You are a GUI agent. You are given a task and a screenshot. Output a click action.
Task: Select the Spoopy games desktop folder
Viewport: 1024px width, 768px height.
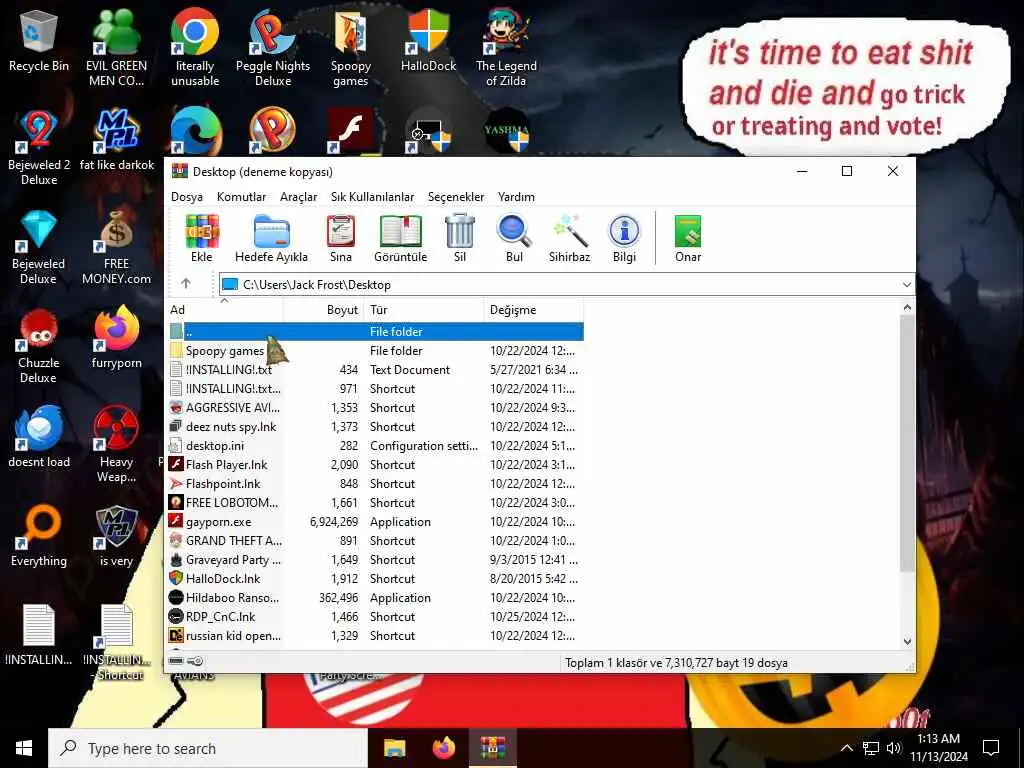351,48
